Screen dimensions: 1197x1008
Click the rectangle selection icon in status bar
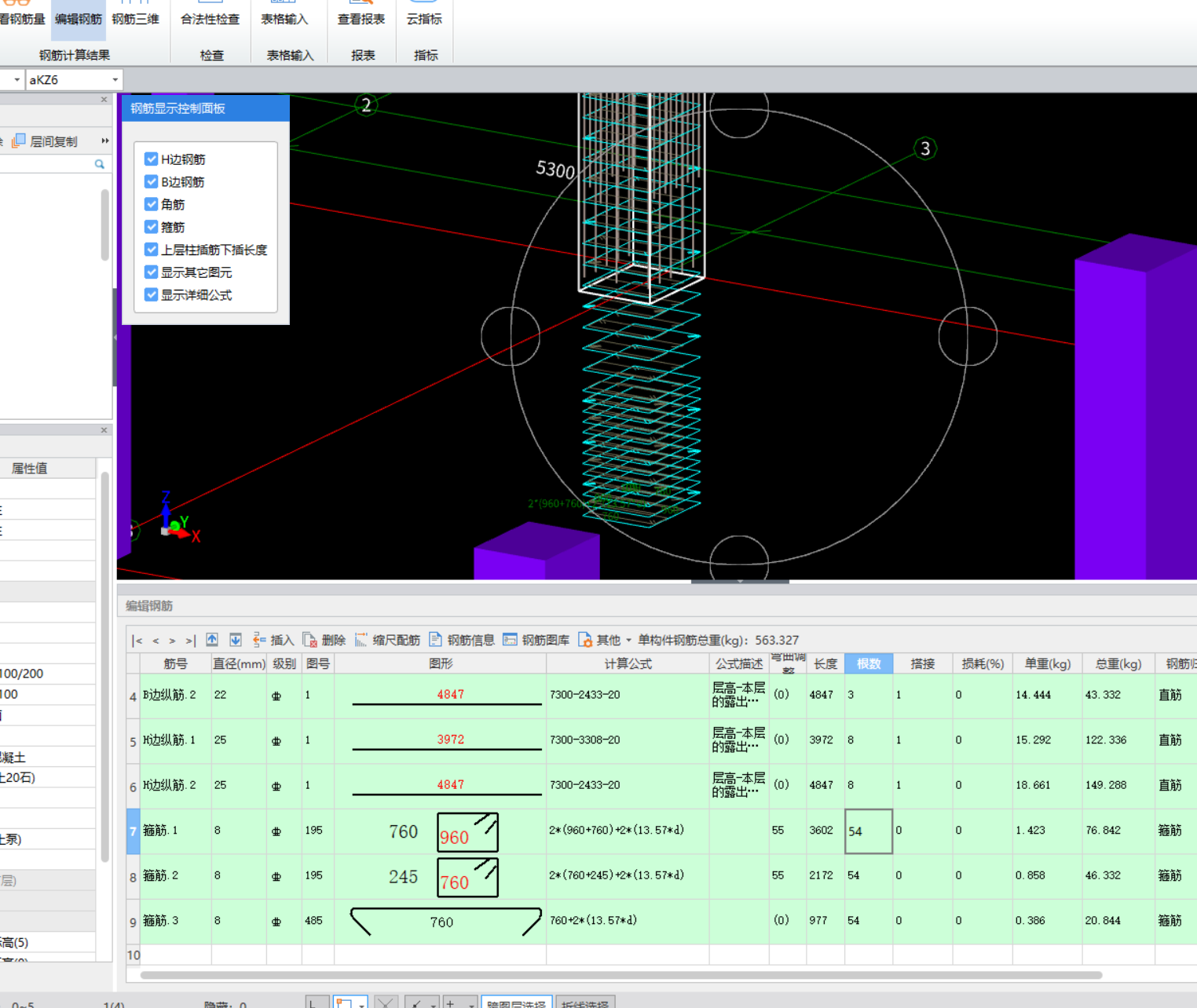[x=344, y=1003]
